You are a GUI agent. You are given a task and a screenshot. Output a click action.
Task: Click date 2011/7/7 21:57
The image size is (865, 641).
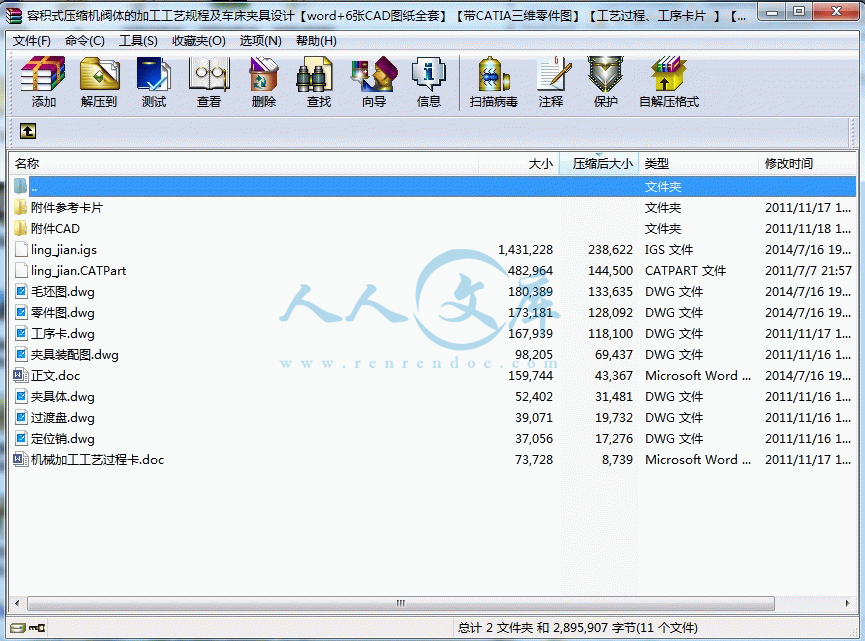pyautogui.click(x=808, y=271)
